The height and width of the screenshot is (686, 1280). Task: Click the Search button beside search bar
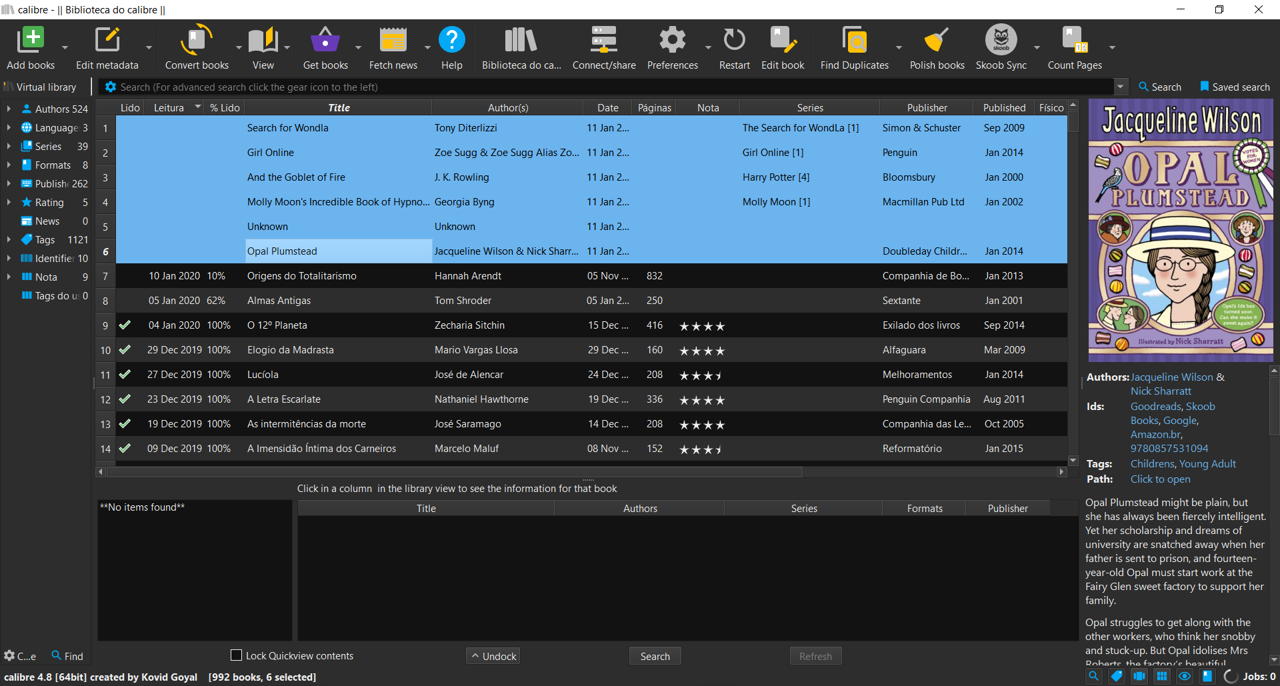1160,87
